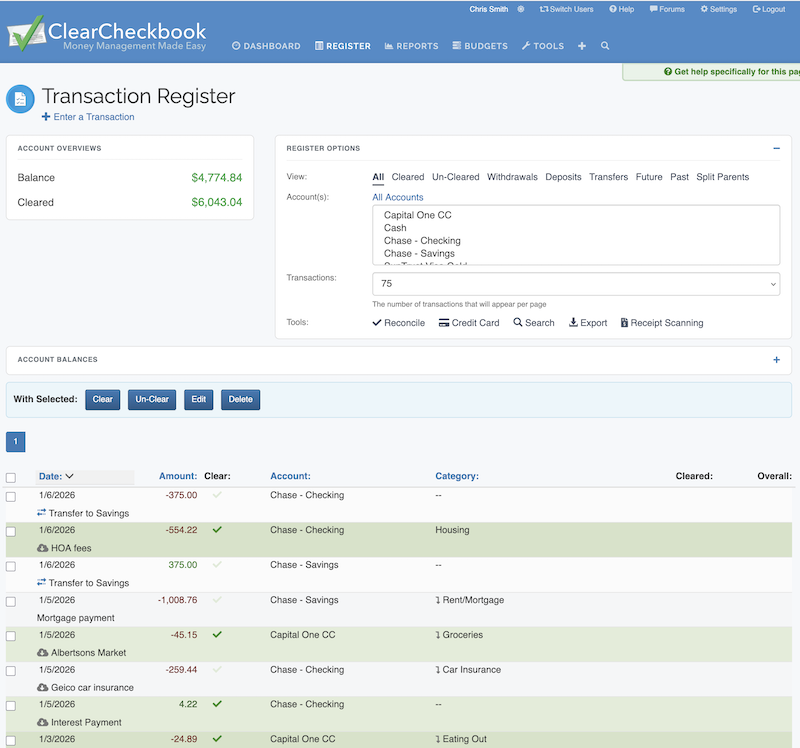The height and width of the screenshot is (748, 800).
Task: Click the clear checkmark for 375.00 Chase Savings
Action: [x=217, y=565]
